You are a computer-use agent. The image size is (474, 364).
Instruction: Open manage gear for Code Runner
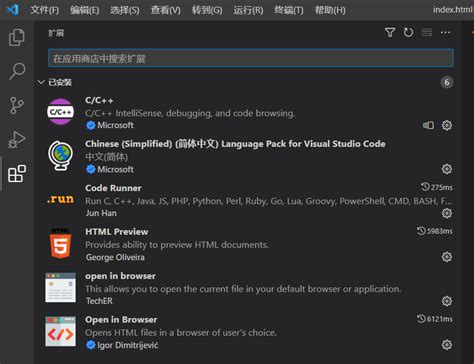[447, 213]
